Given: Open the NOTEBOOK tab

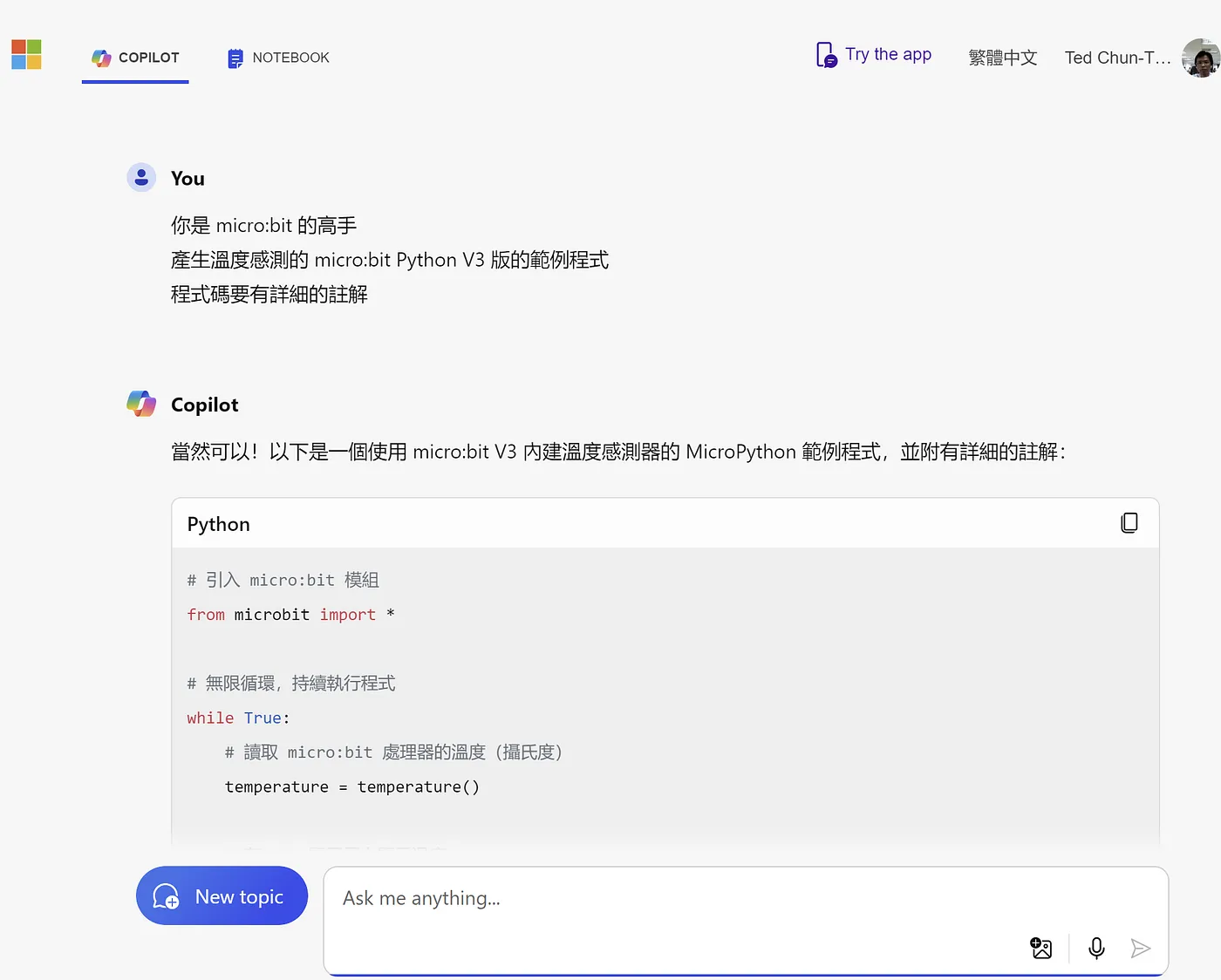Looking at the screenshot, I should 278,58.
